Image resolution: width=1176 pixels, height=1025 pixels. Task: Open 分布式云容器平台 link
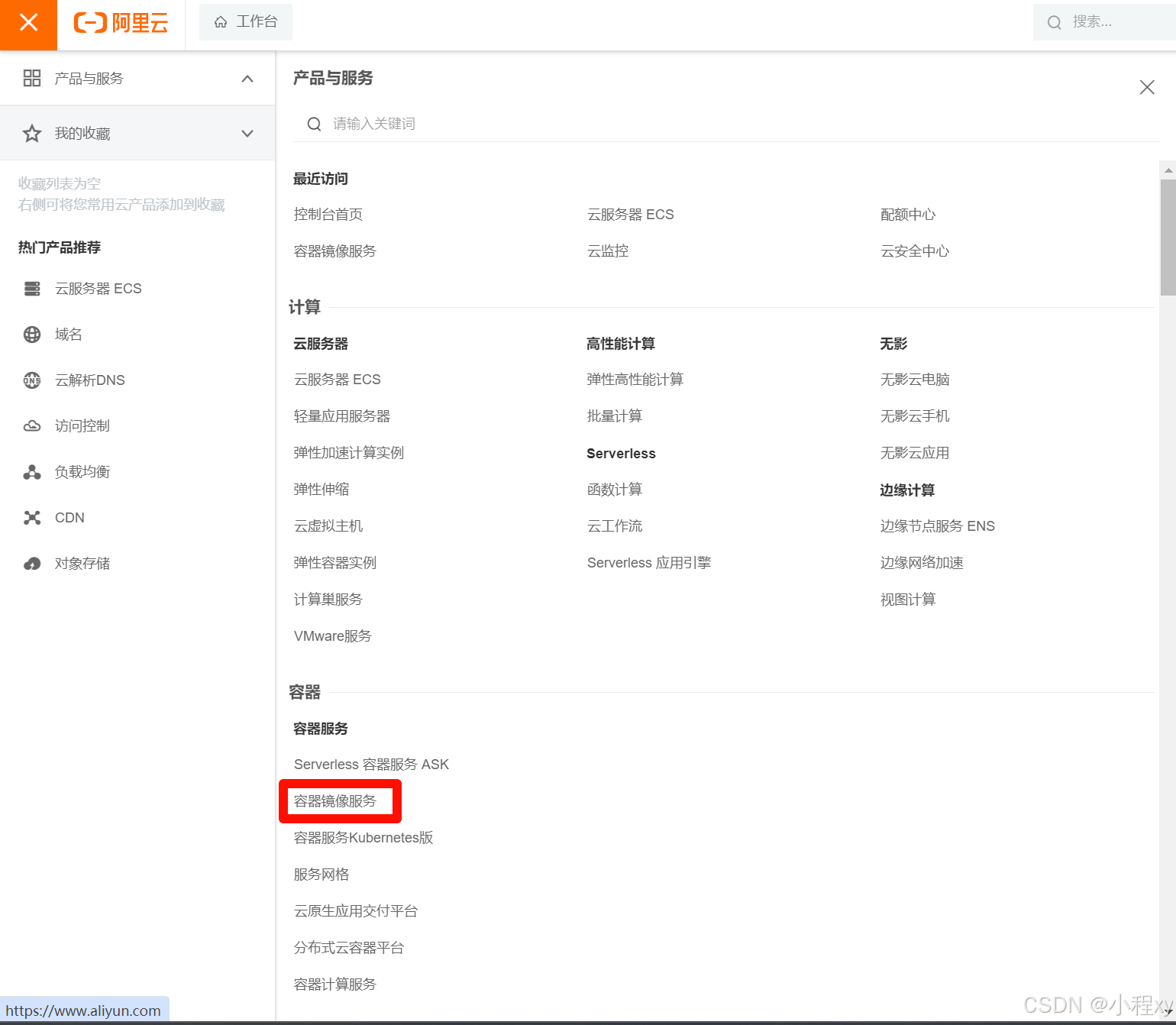349,948
